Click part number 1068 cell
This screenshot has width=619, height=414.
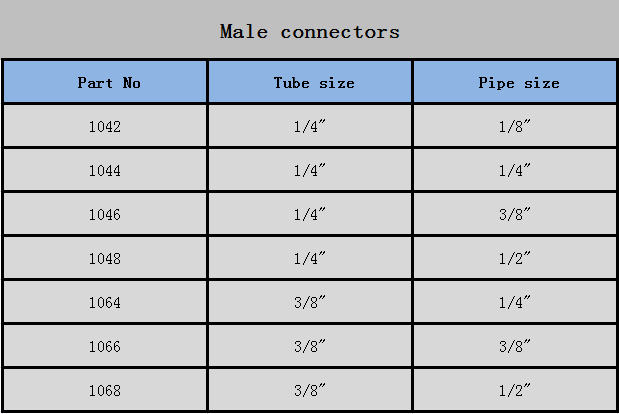pos(105,391)
